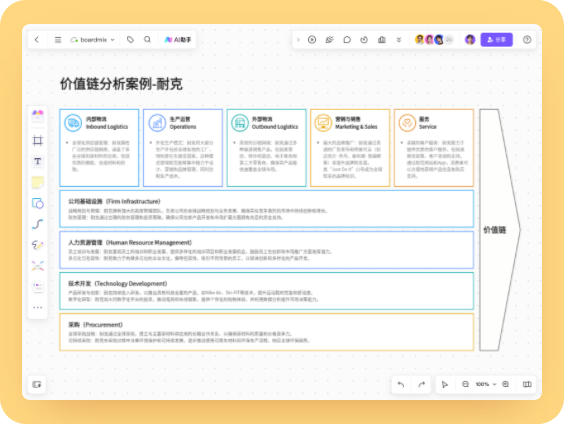
Task: Click the Technology Development heading
Action: click(x=118, y=283)
